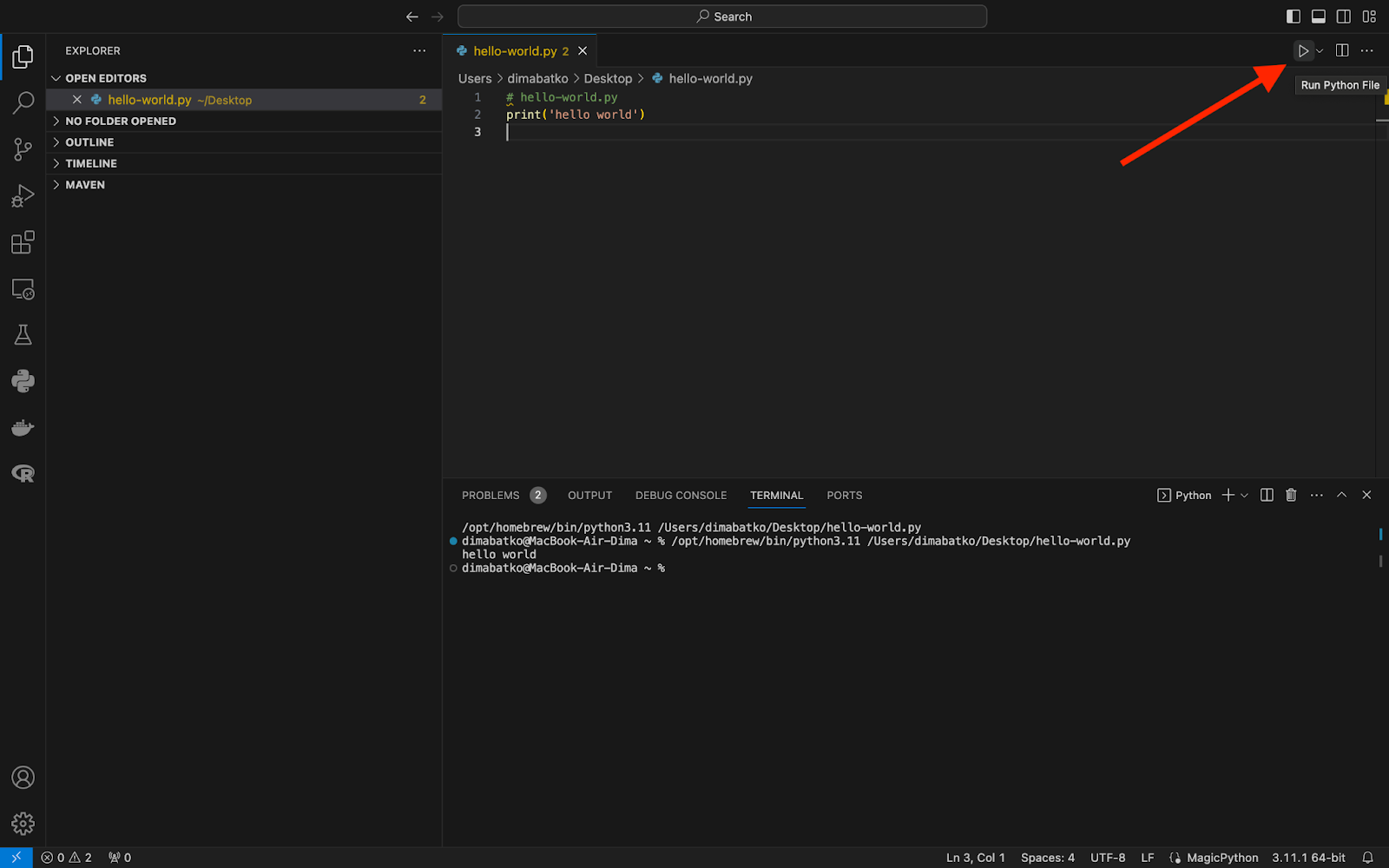Viewport: 1389px width, 868px height.
Task: Switch to the Ports tab
Action: pos(844,496)
